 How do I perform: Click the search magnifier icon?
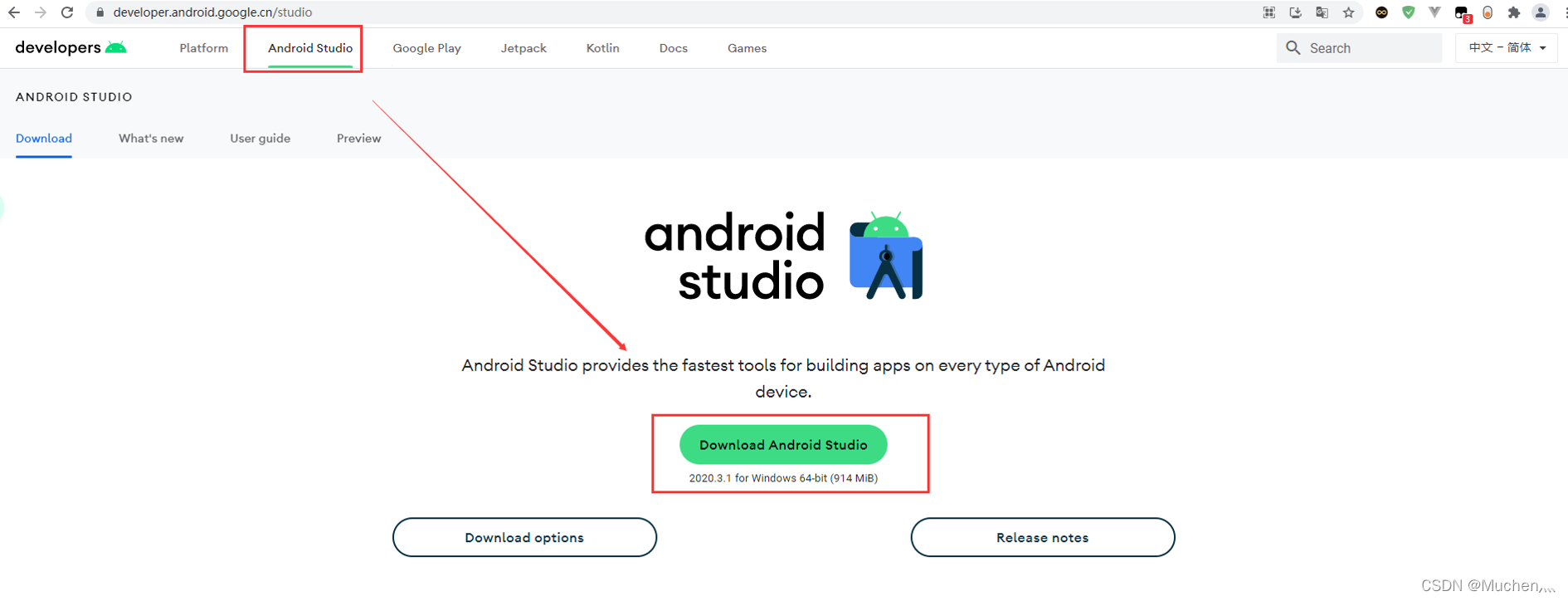(x=1293, y=48)
